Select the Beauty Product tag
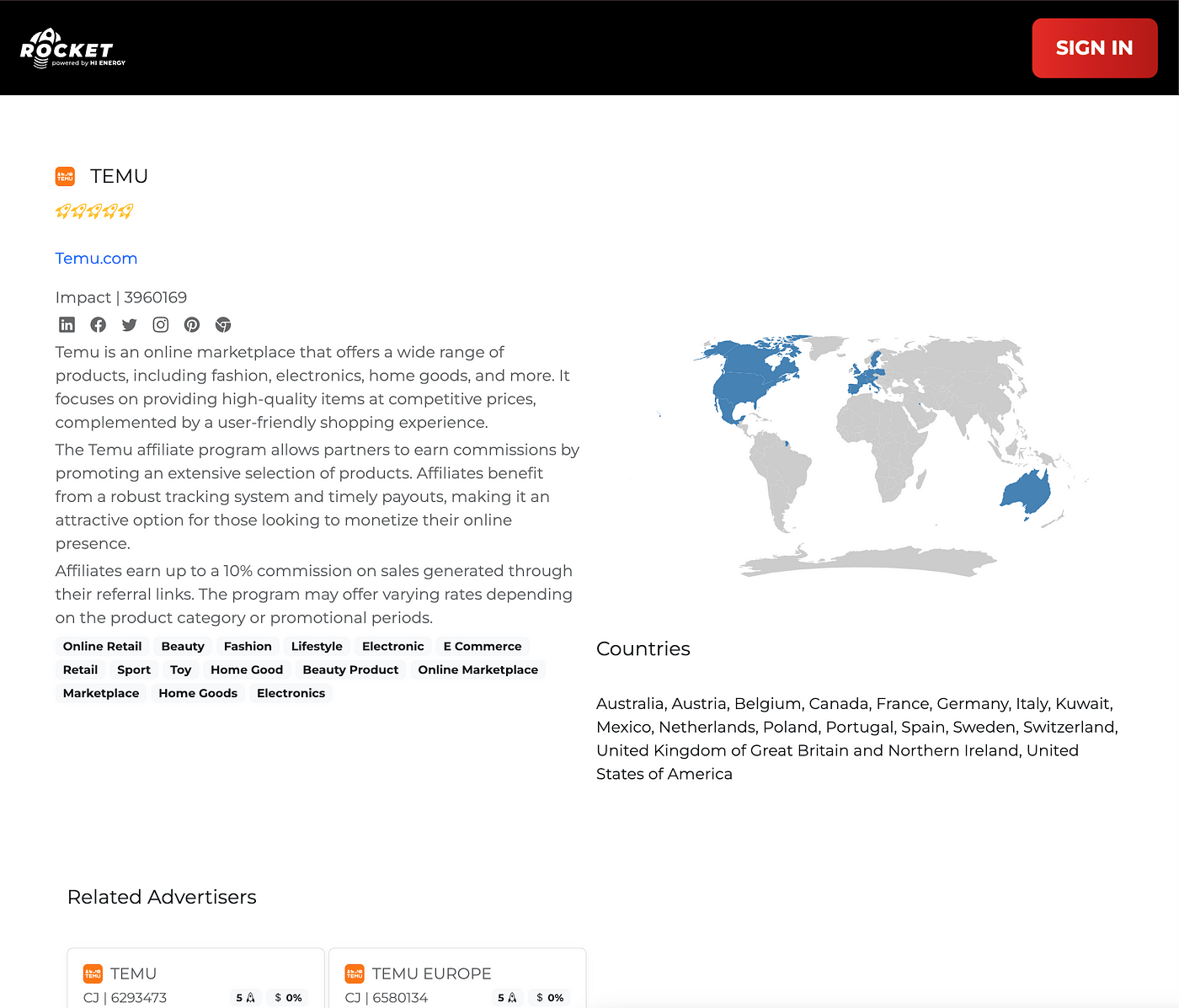 (350, 670)
